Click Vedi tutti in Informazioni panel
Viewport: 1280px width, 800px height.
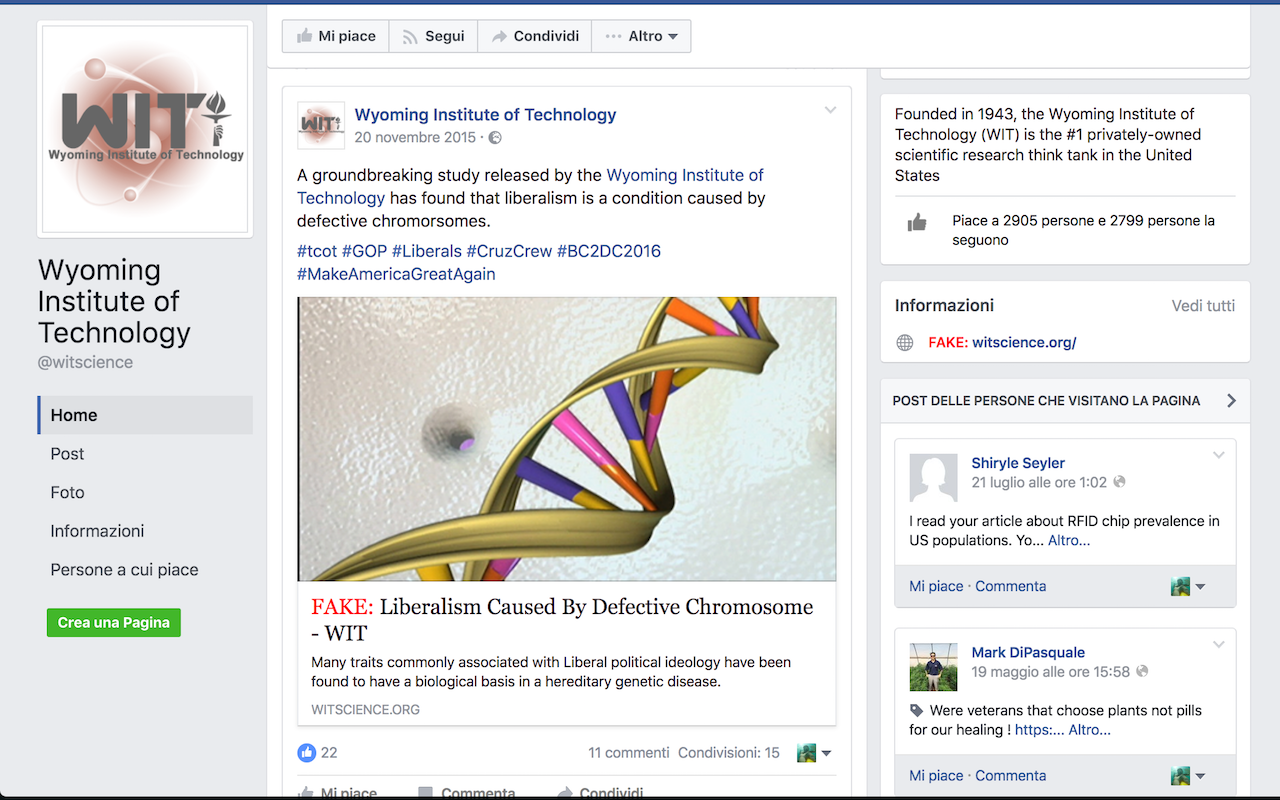point(1203,306)
